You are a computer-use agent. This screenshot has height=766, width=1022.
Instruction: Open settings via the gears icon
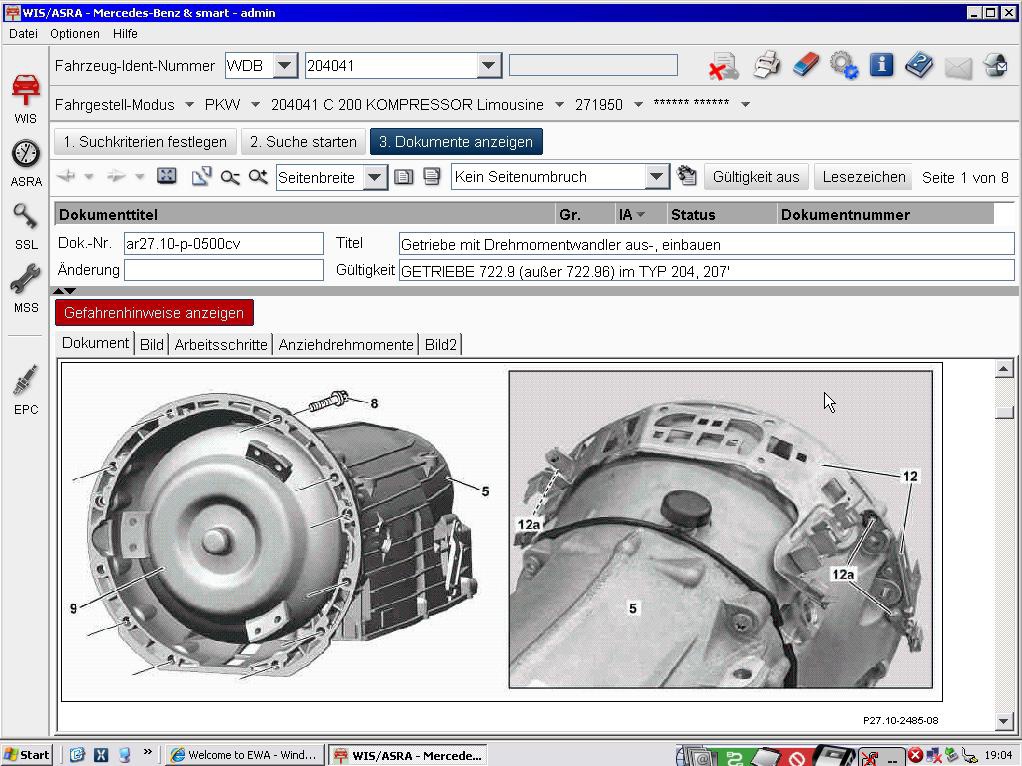pos(844,65)
